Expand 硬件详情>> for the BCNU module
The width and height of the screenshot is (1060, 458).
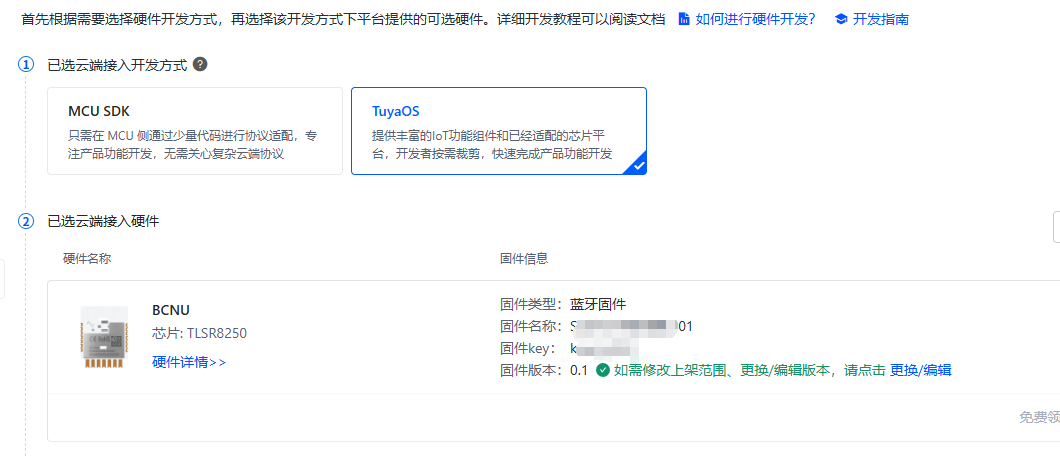coord(189,362)
